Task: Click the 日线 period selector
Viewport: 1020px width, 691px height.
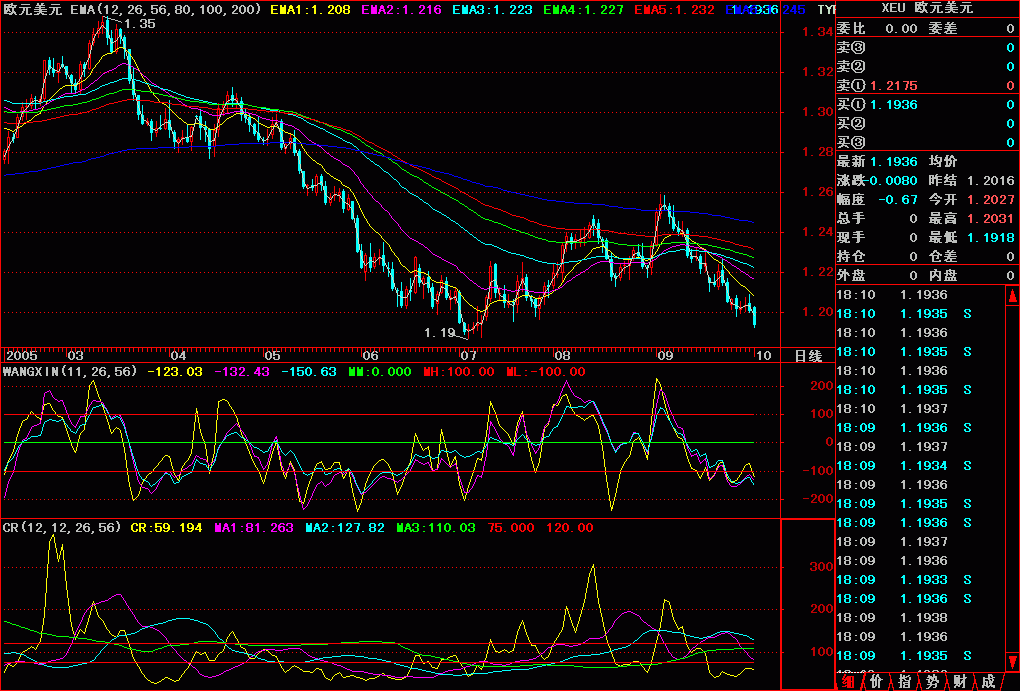Action: pyautogui.click(x=807, y=355)
